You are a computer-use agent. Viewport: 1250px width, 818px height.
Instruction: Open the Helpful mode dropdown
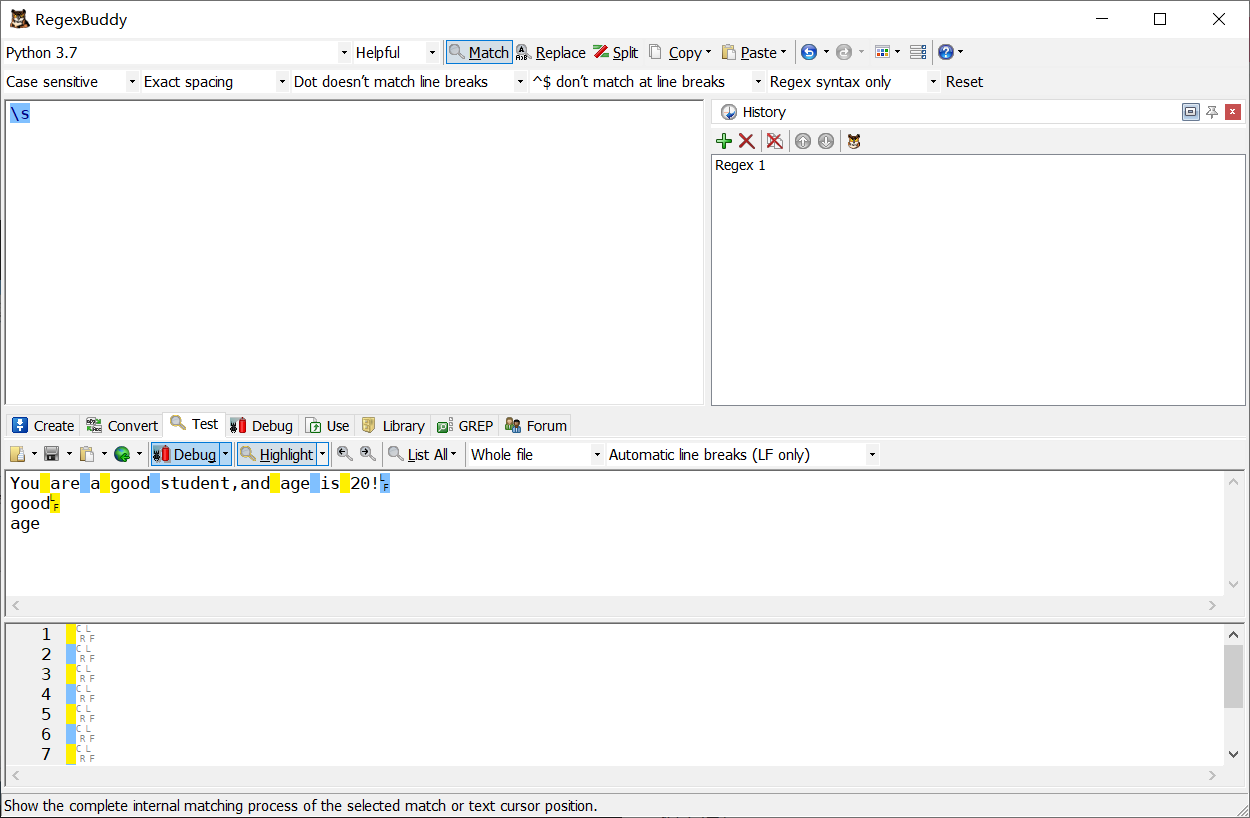[432, 52]
